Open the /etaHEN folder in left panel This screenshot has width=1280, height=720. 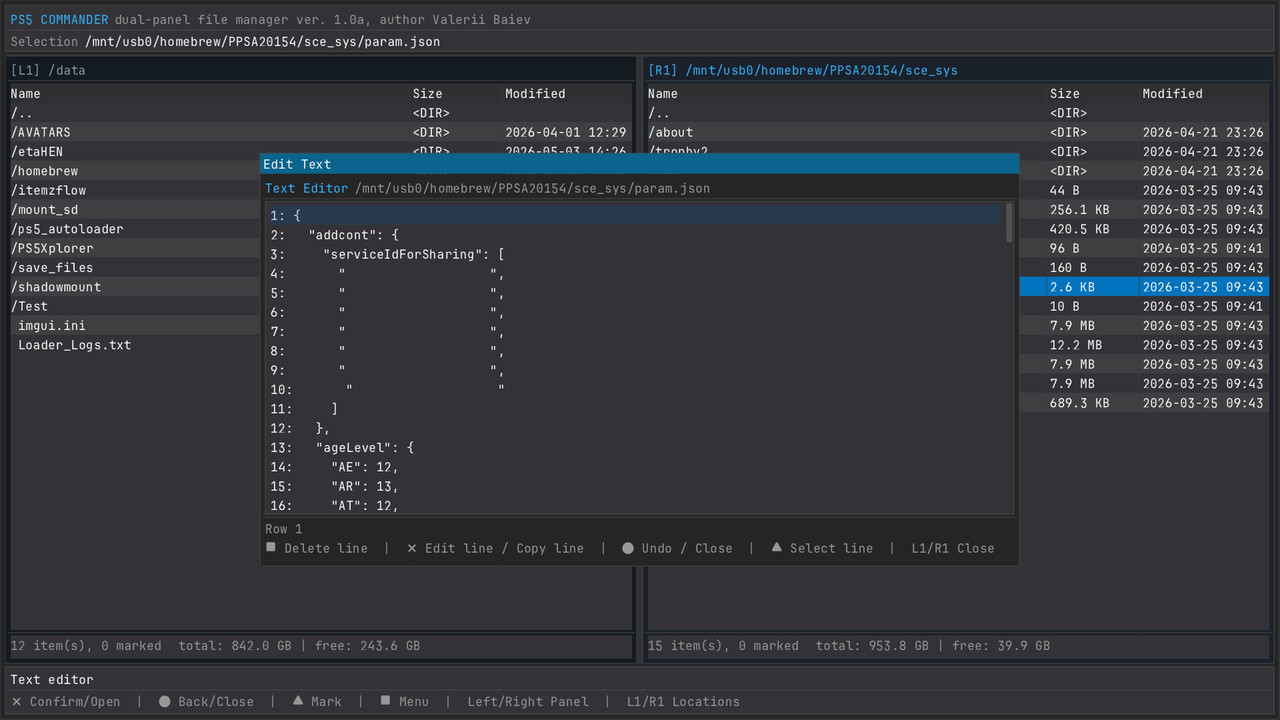(x=320, y=151)
